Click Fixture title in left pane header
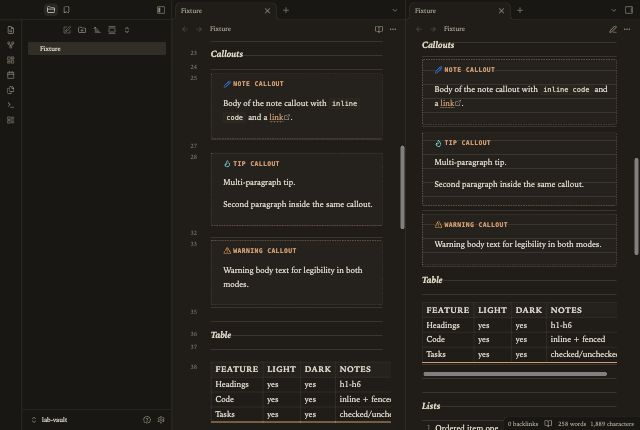The height and width of the screenshot is (430, 640). coord(220,29)
